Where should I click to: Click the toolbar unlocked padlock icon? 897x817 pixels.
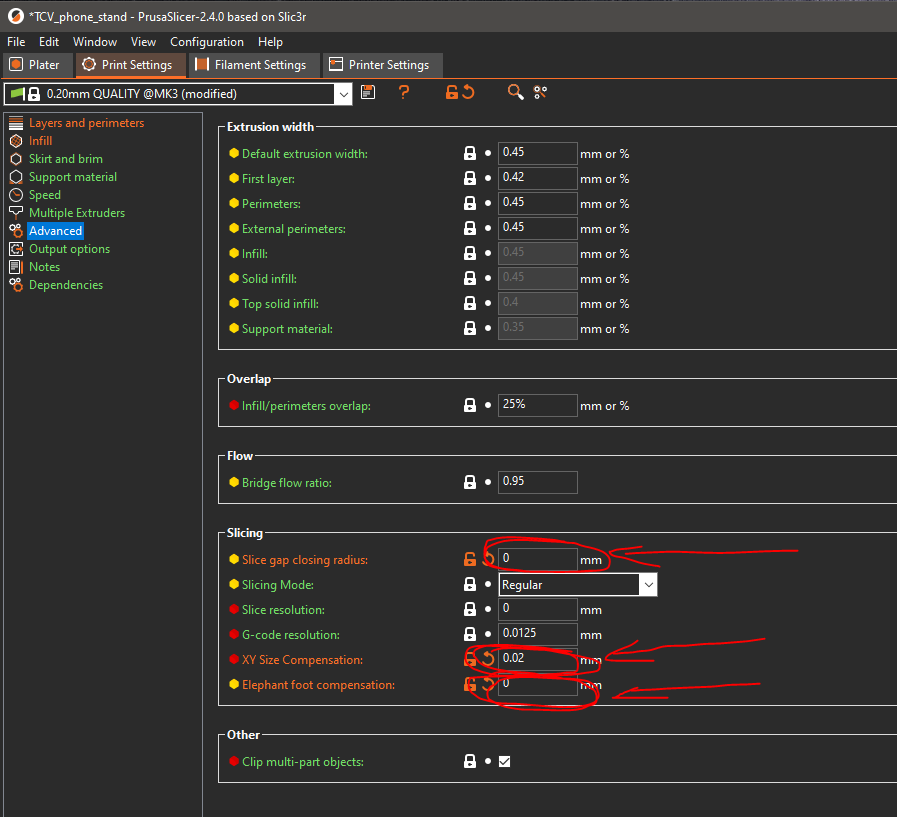[x=452, y=92]
